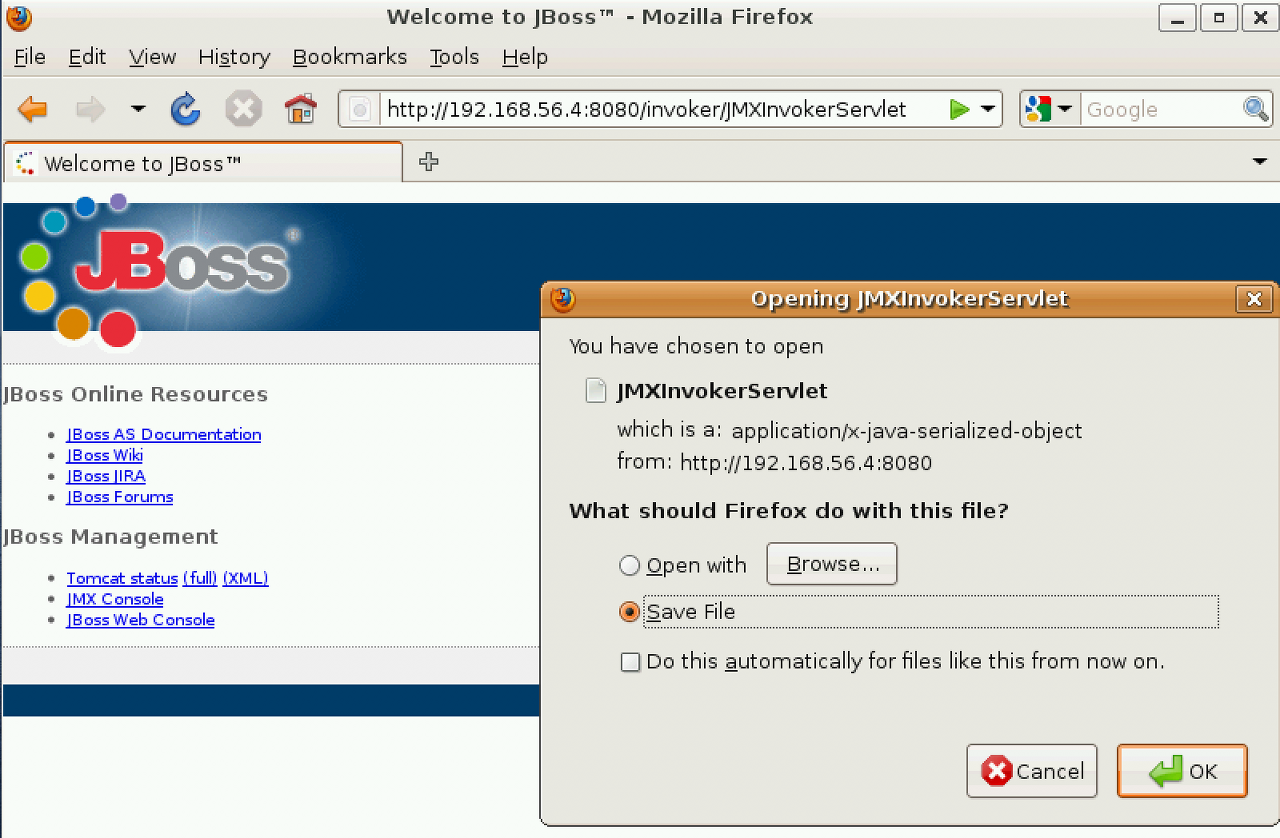Open the (full) Tomcat status link

pyautogui.click(x=200, y=578)
